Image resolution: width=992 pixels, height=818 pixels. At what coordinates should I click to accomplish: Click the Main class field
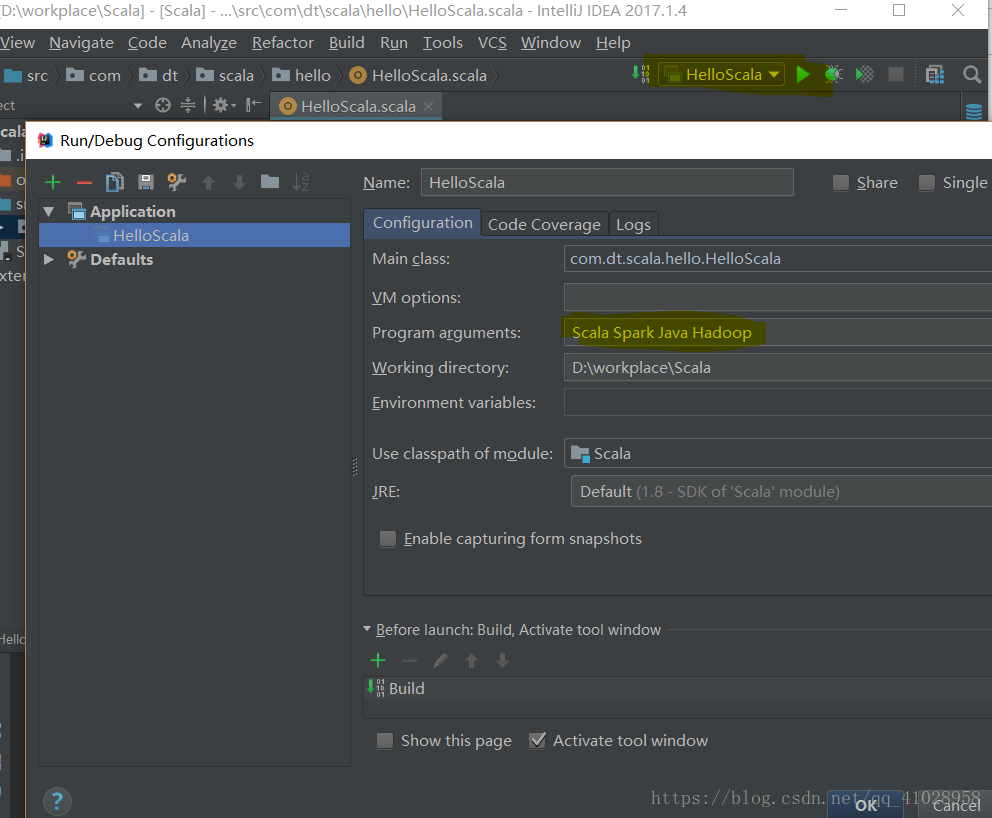pos(778,259)
